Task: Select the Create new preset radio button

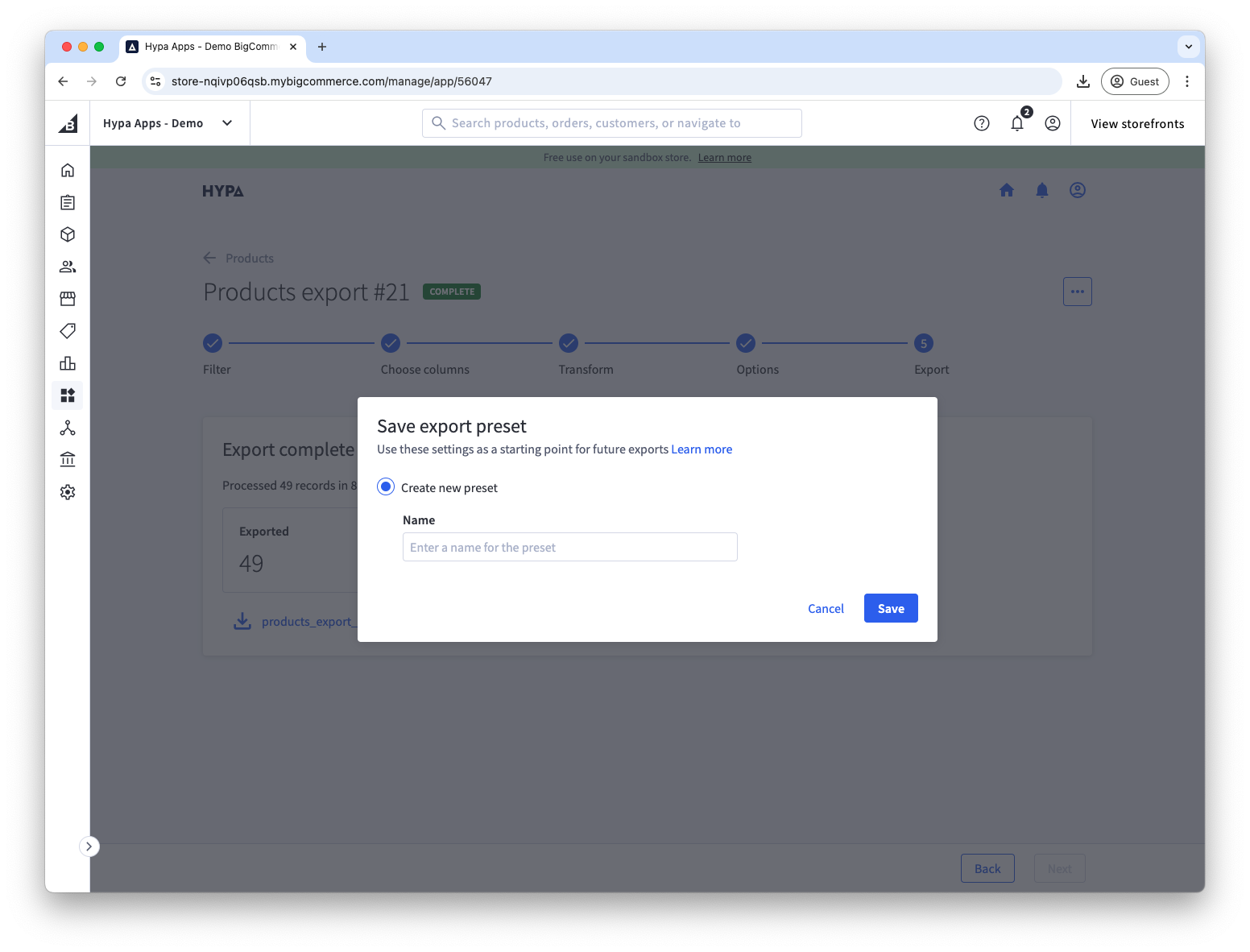Action: click(x=386, y=487)
